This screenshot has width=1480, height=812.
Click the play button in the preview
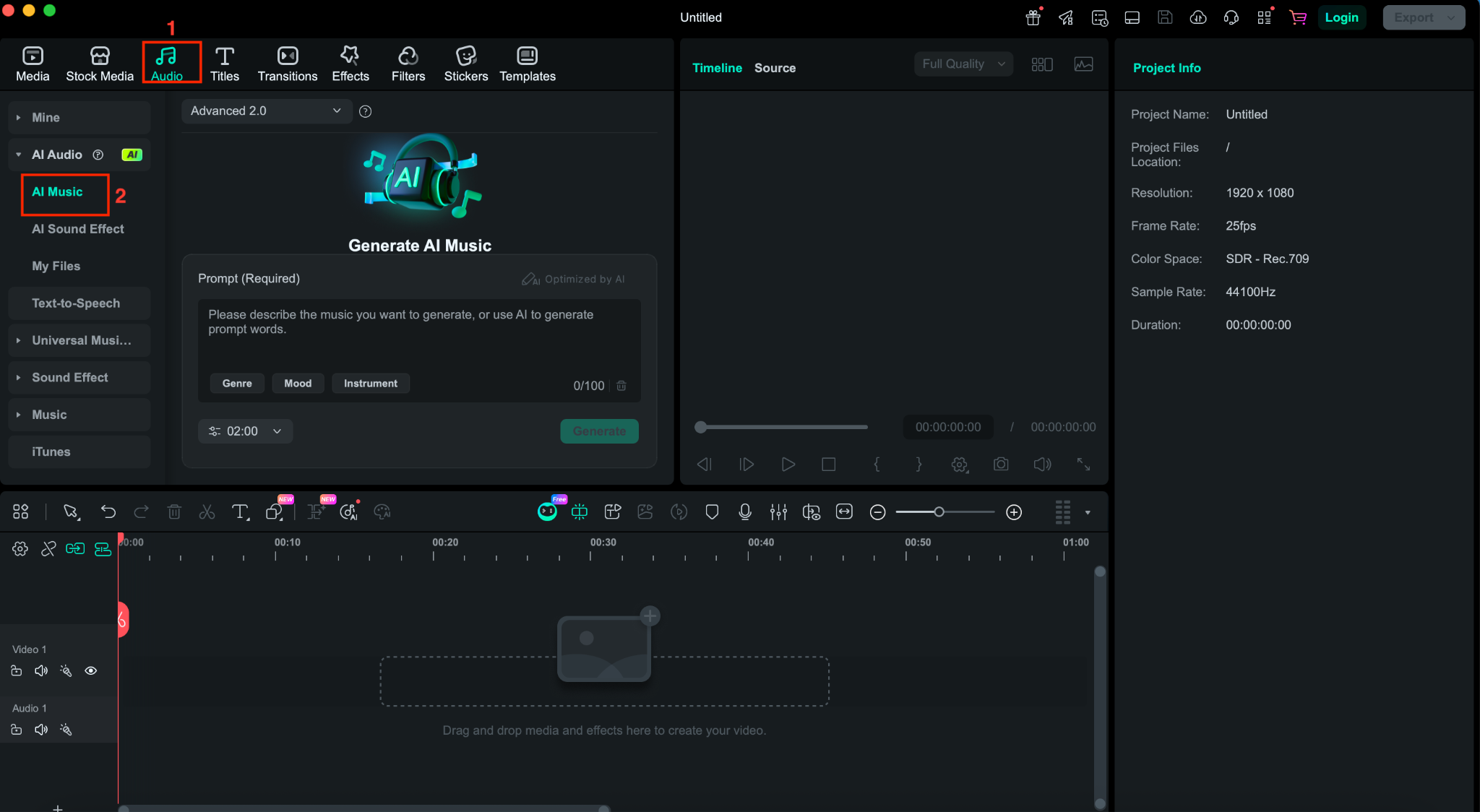[788, 465]
